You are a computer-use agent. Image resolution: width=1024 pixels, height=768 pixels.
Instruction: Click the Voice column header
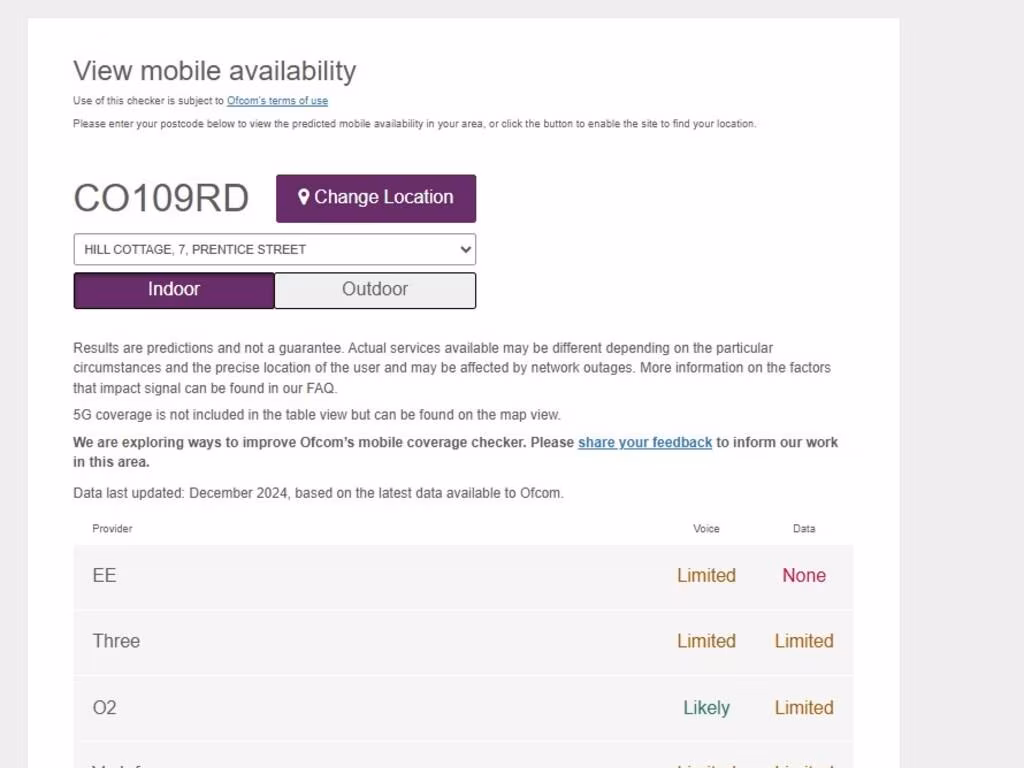706,528
